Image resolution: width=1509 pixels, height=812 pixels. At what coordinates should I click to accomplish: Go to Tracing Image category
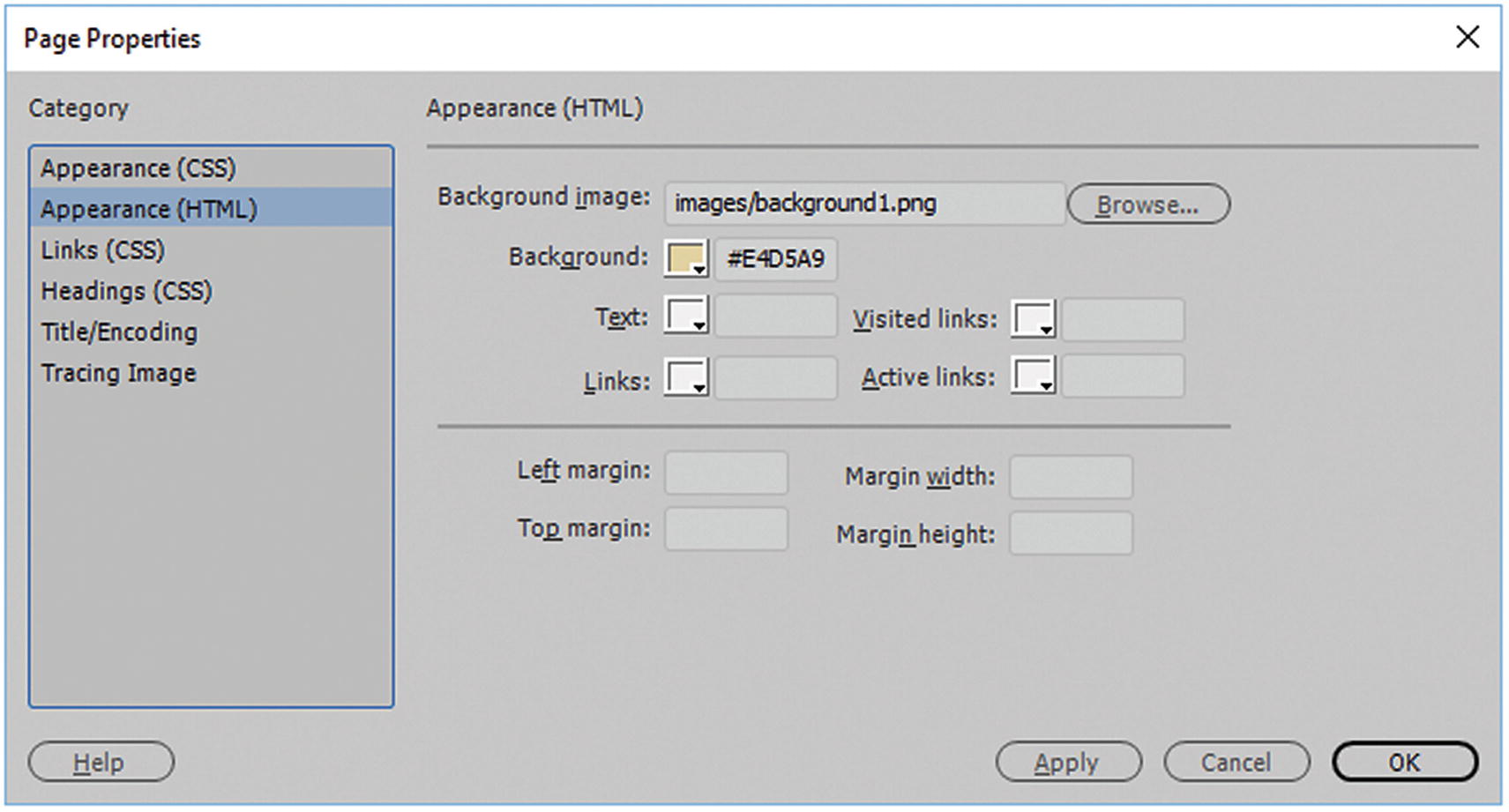point(211,373)
